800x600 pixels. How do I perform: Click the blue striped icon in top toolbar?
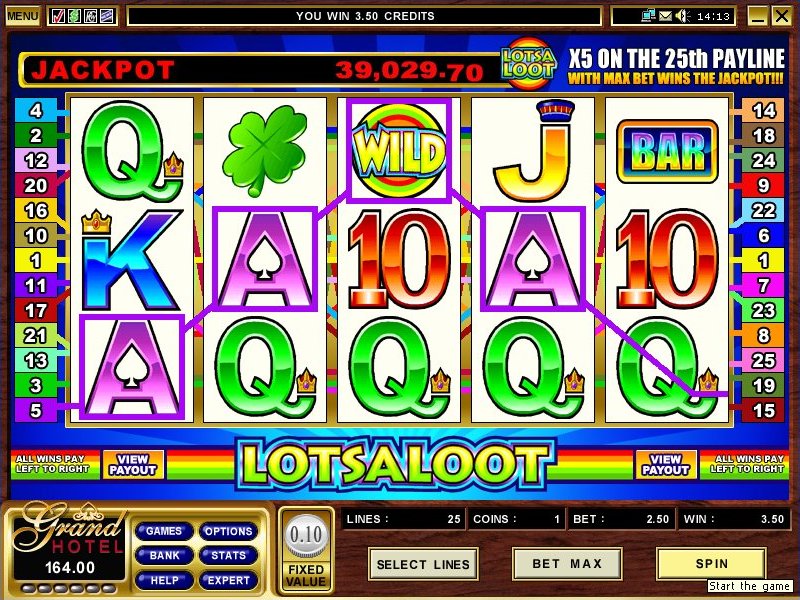pyautogui.click(x=106, y=16)
